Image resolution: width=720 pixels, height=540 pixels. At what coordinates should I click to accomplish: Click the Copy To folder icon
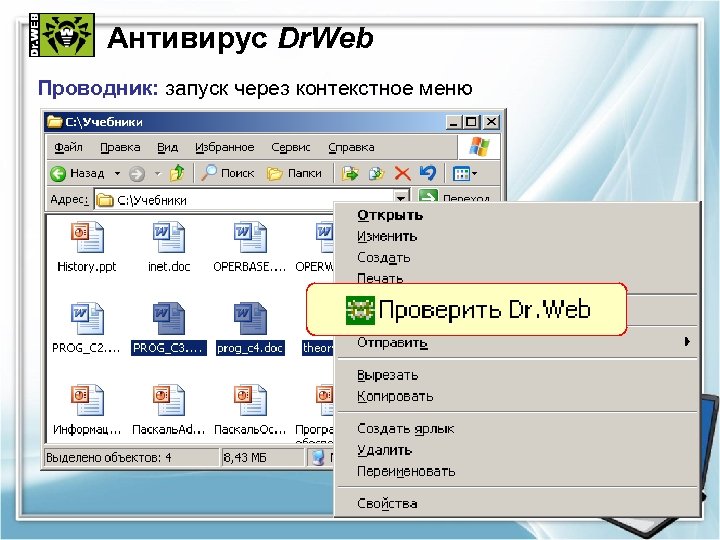point(376,174)
